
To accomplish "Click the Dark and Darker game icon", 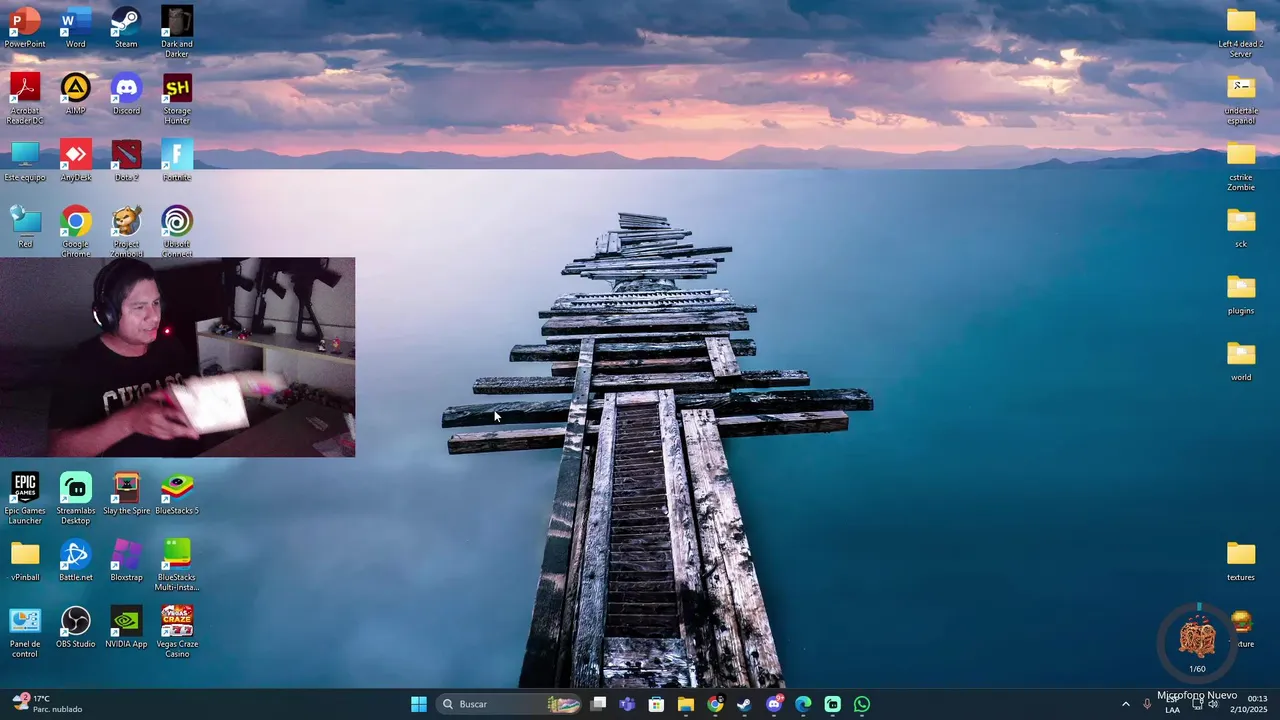I will 177,31.
